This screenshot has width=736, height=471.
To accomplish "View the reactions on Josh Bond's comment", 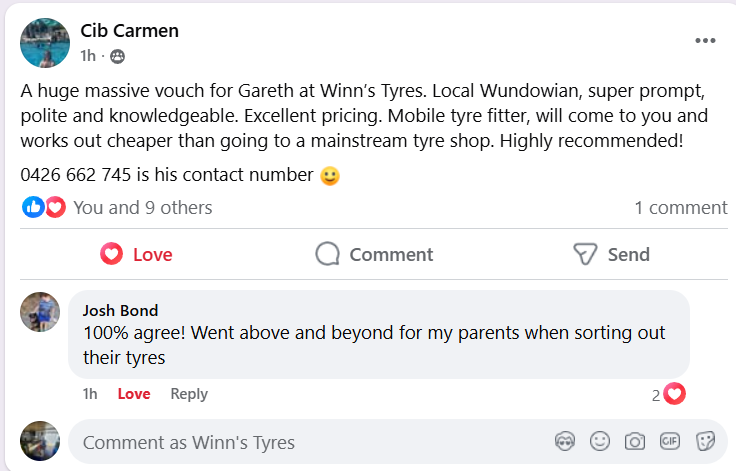I will (x=669, y=394).
